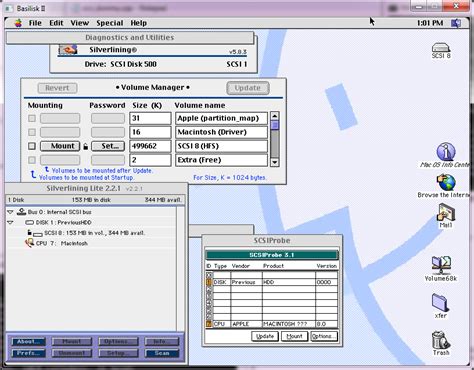474x370 pixels.
Task: Click the Prefs... button in Silverlining Lite
Action: (x=29, y=353)
